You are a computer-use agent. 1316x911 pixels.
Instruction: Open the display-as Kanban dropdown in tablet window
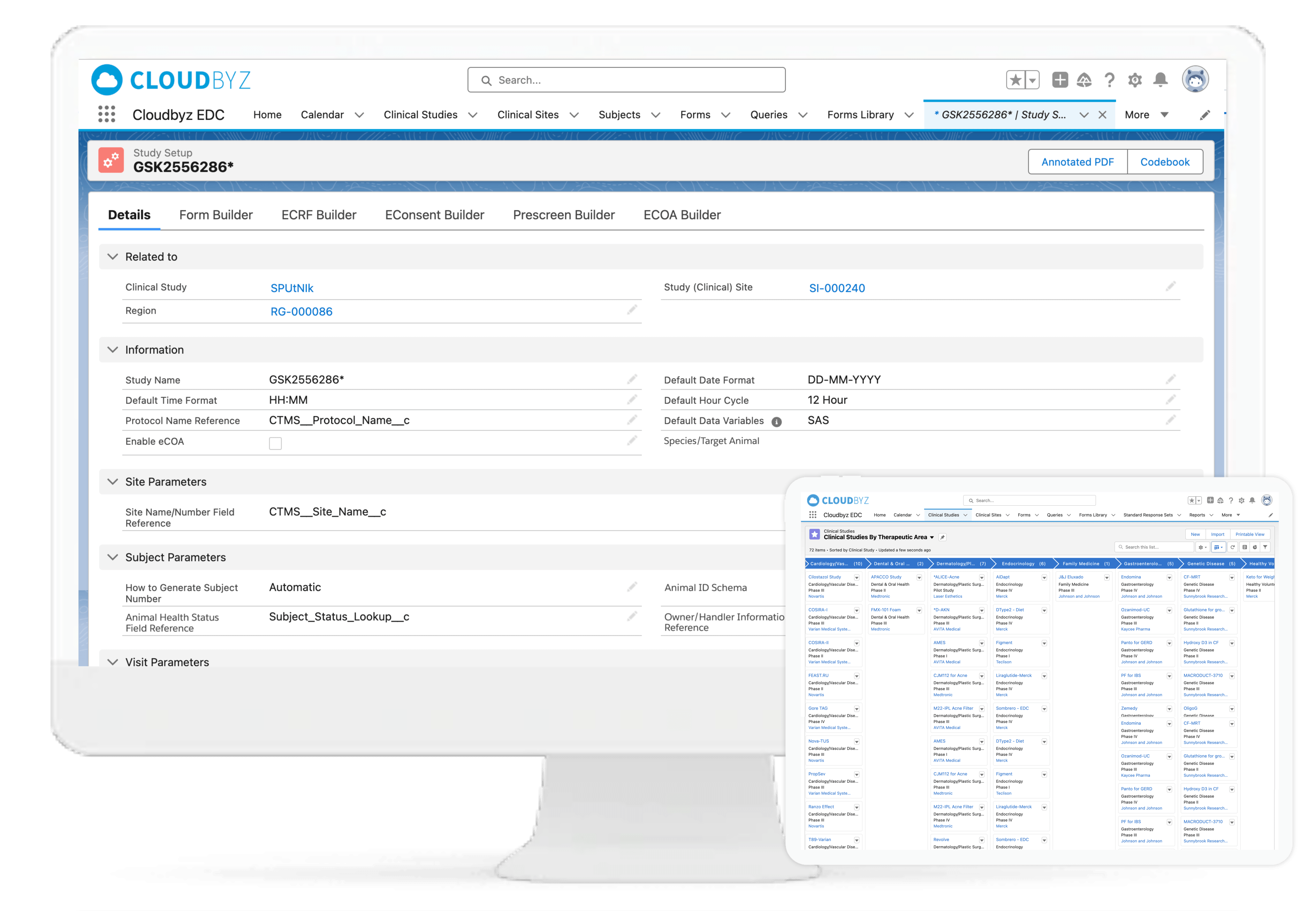click(1218, 547)
